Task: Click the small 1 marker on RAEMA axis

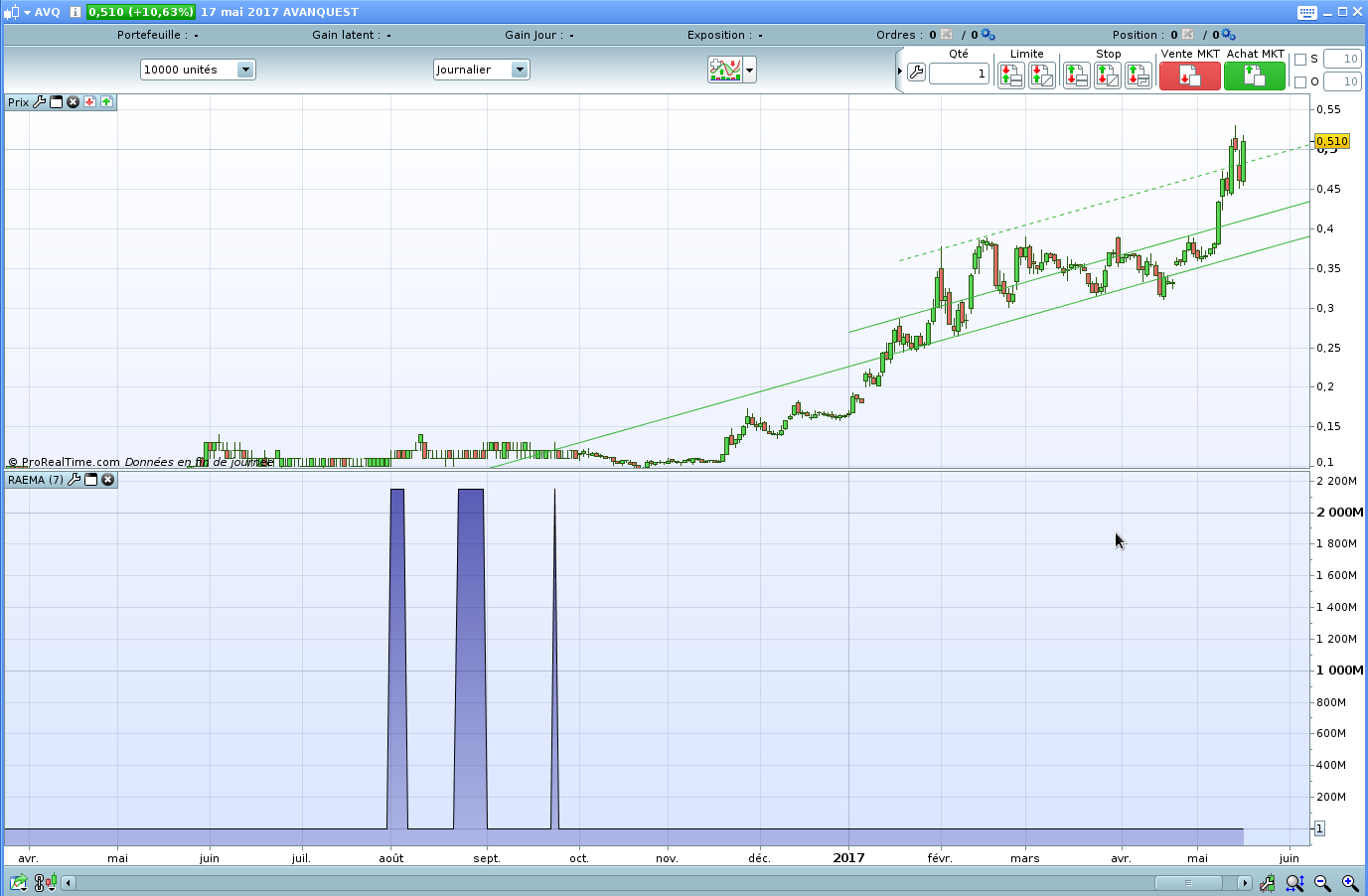Action: click(x=1319, y=828)
